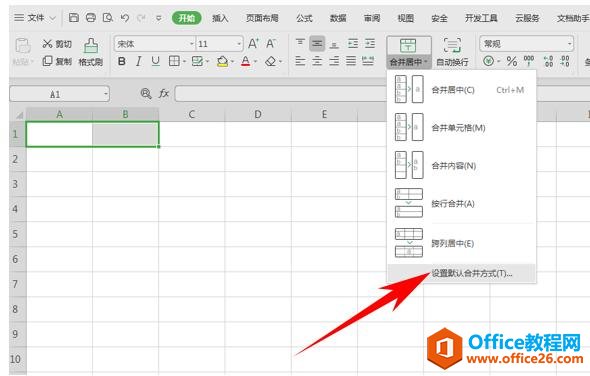Open the borders dropdown arrow
This screenshot has width=590, height=376.
[x=184, y=61]
